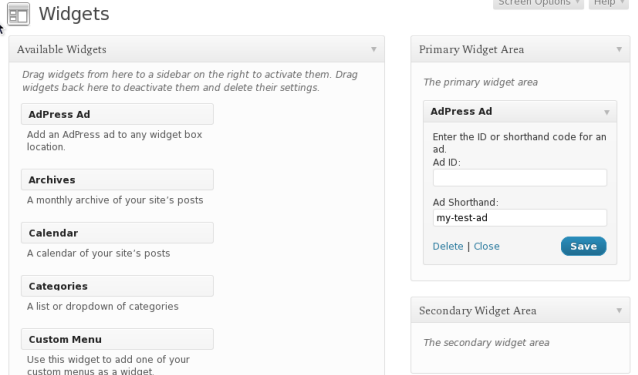Click the Primary Widget Area header

[x=520, y=49]
